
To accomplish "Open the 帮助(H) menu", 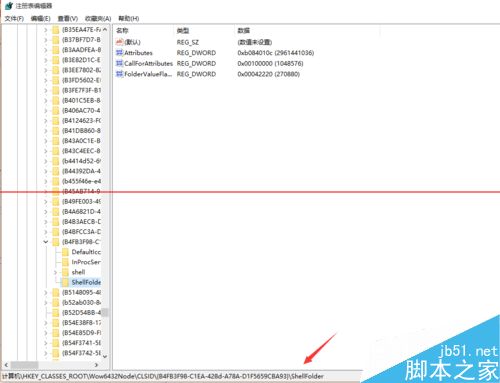I will click(129, 18).
